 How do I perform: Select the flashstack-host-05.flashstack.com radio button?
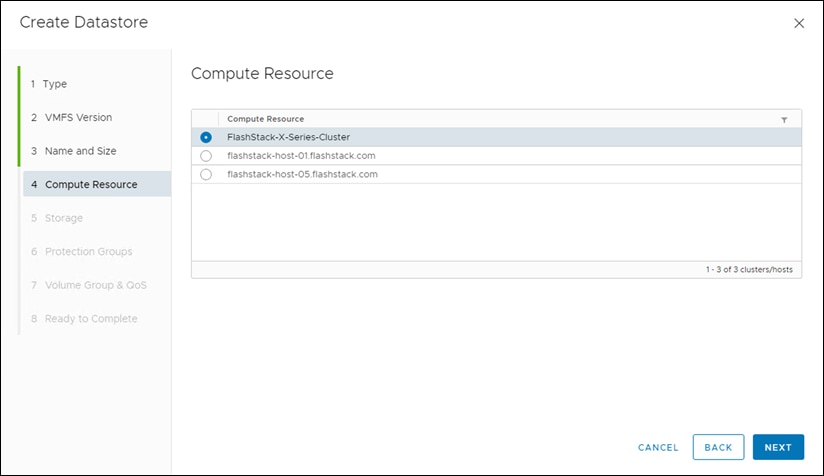206,174
